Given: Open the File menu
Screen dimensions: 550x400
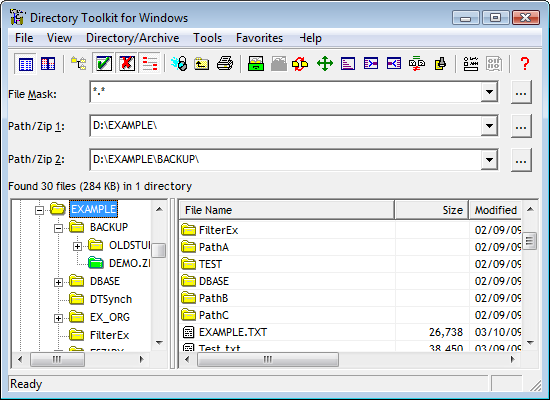Looking at the screenshot, I should pos(24,38).
